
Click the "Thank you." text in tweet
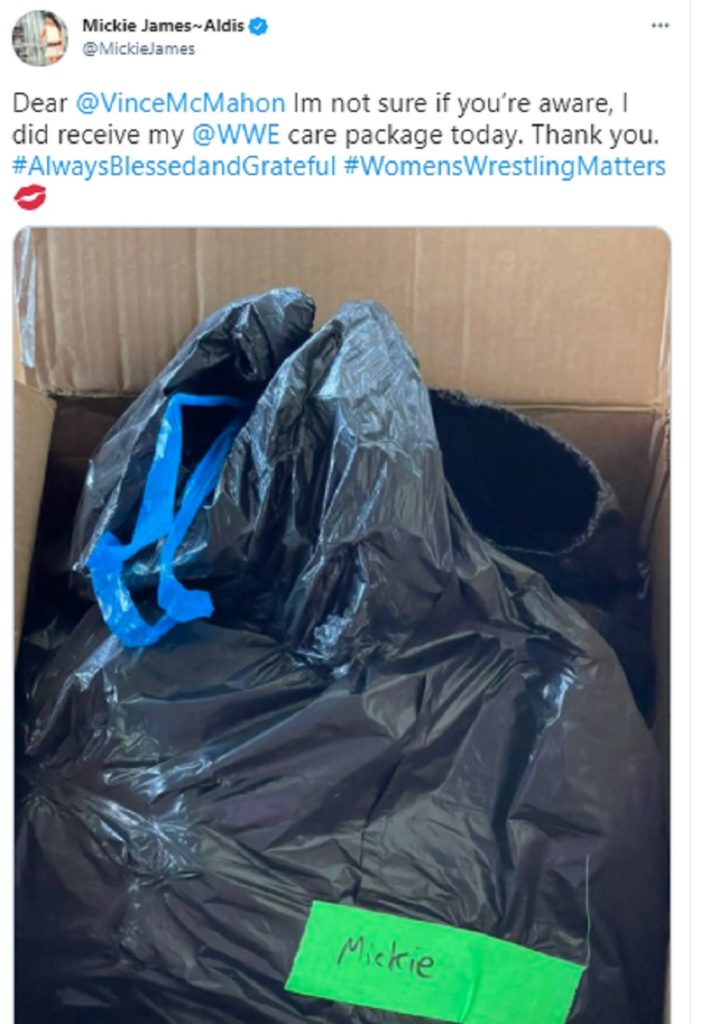pos(594,135)
